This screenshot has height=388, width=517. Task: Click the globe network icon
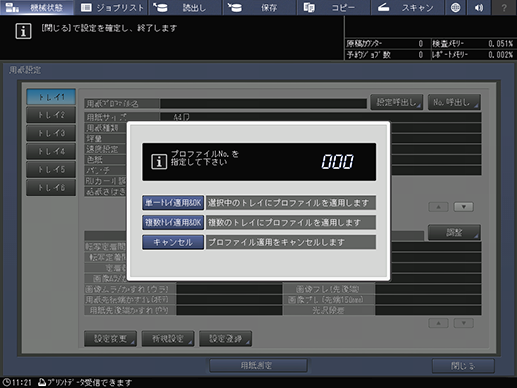click(455, 7)
